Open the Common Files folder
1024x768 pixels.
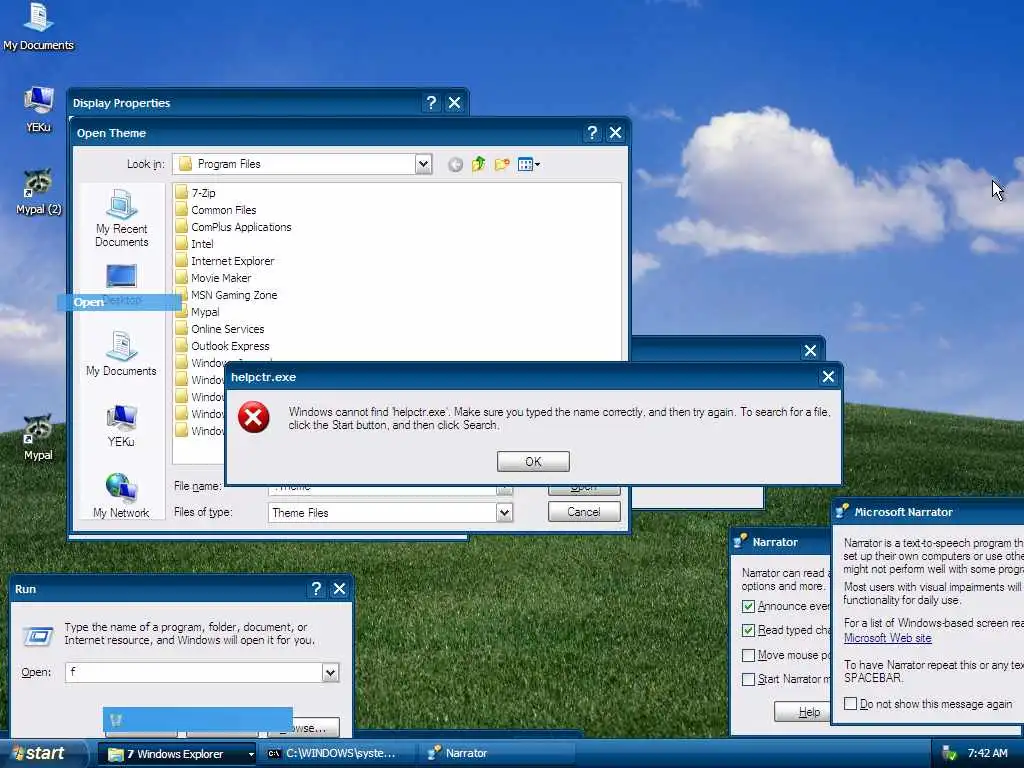[216, 210]
